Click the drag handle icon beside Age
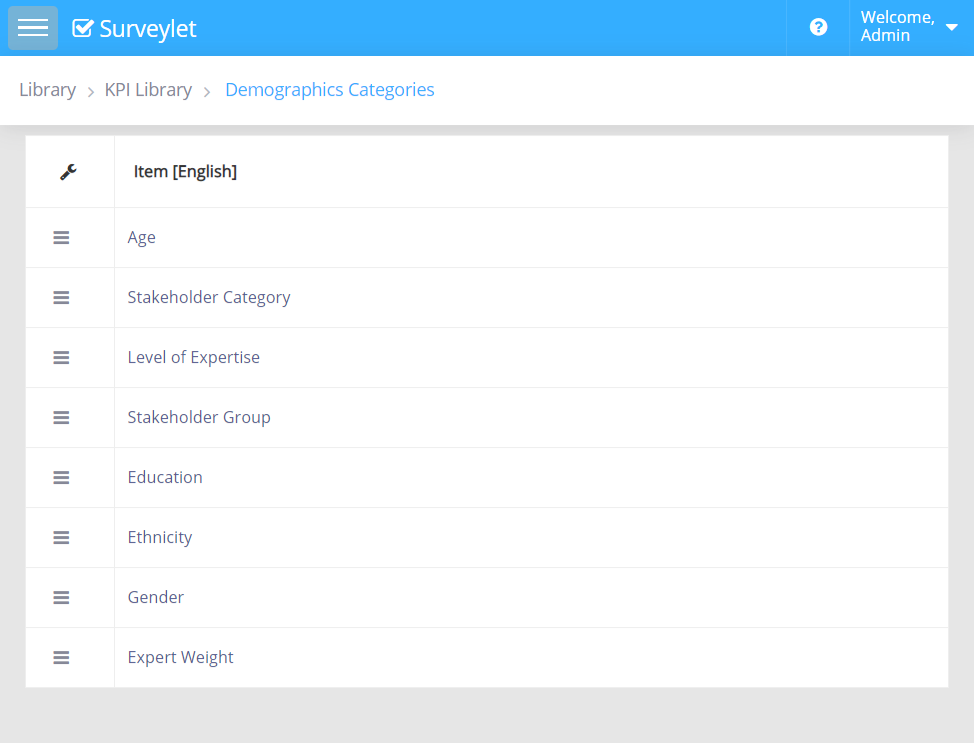Image resolution: width=974 pixels, height=743 pixels. [x=61, y=238]
